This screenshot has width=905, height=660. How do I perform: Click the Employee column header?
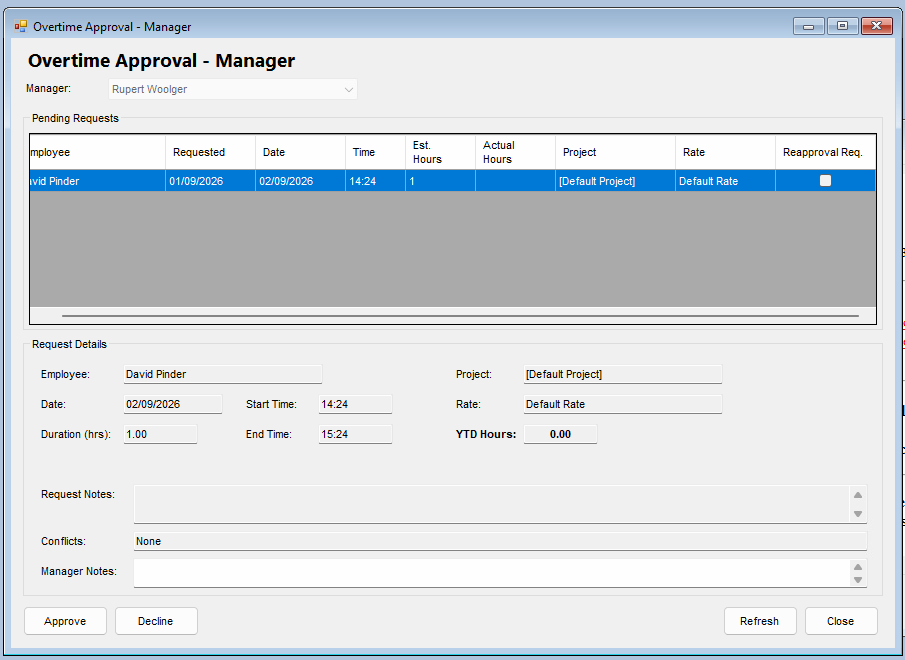98,152
